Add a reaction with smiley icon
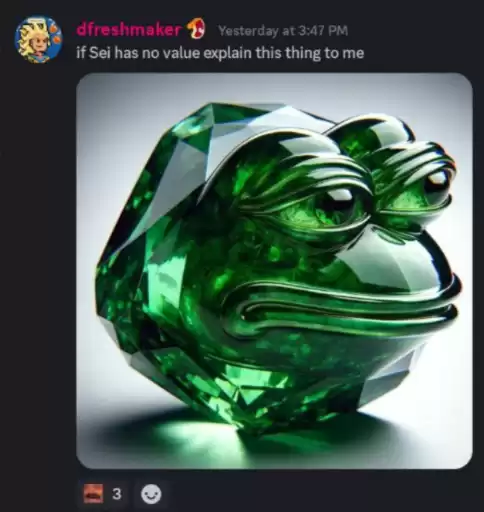This screenshot has height=512, width=484. pos(151,494)
